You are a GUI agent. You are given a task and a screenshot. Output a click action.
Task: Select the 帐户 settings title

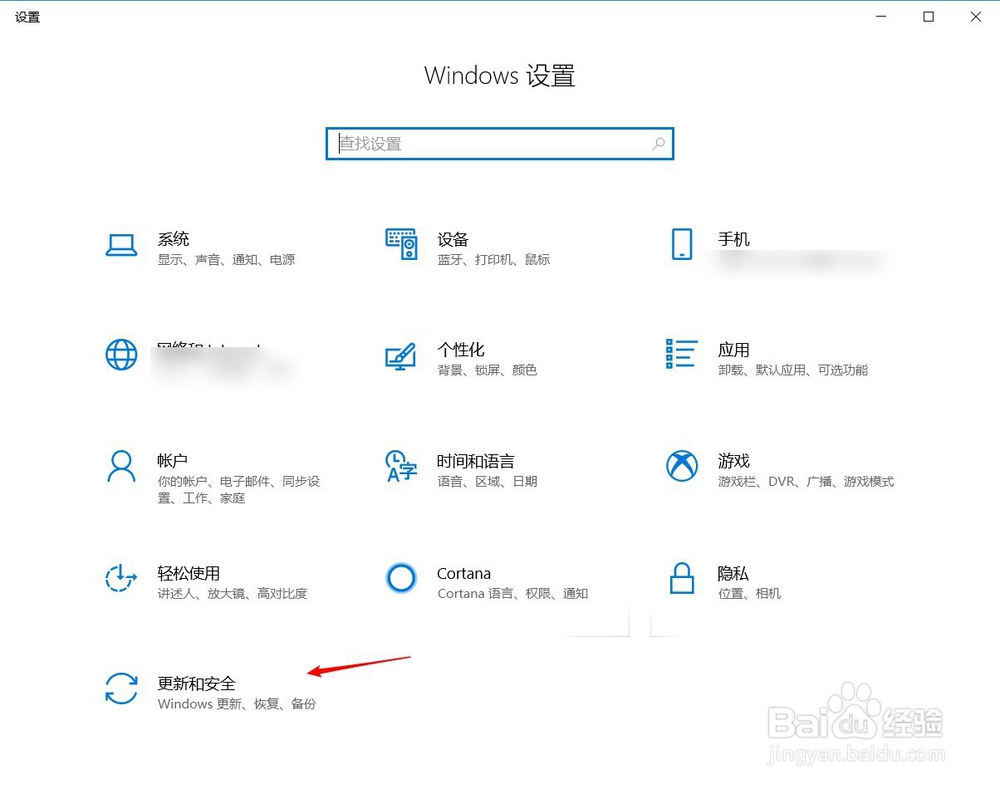[173, 461]
